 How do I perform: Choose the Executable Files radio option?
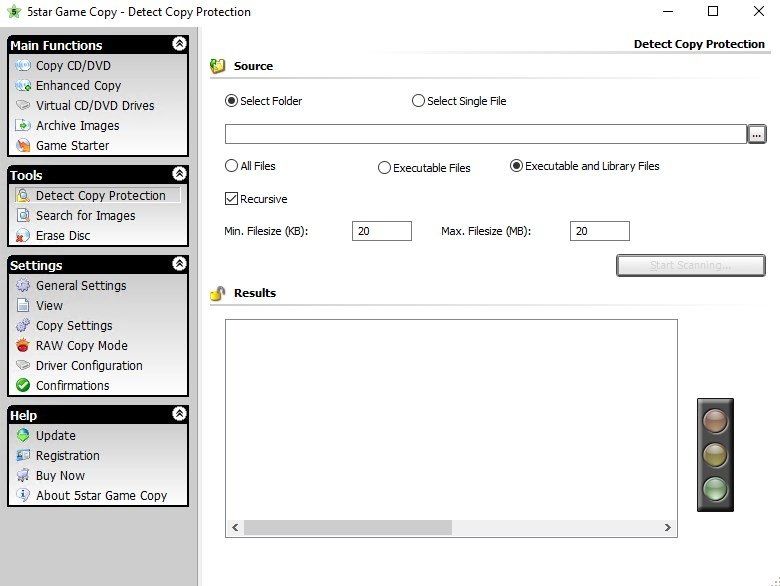point(384,168)
